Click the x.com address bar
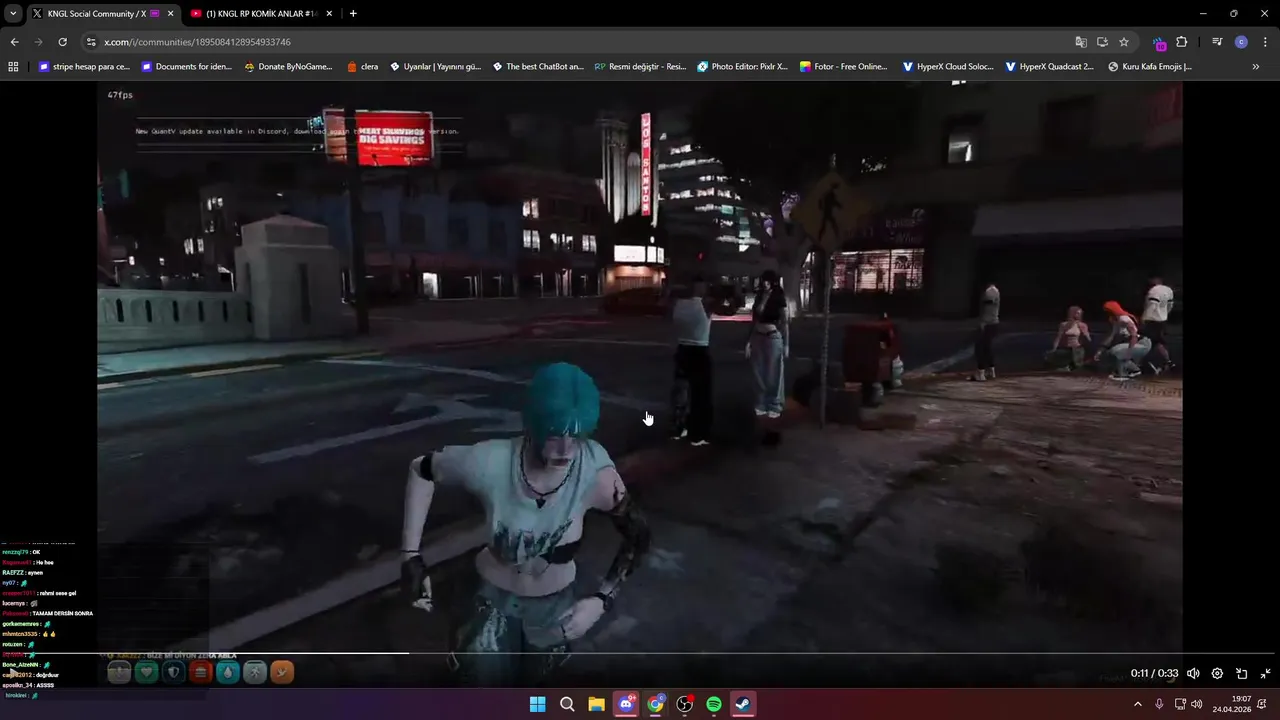Viewport: 1280px width, 720px height. 580,42
